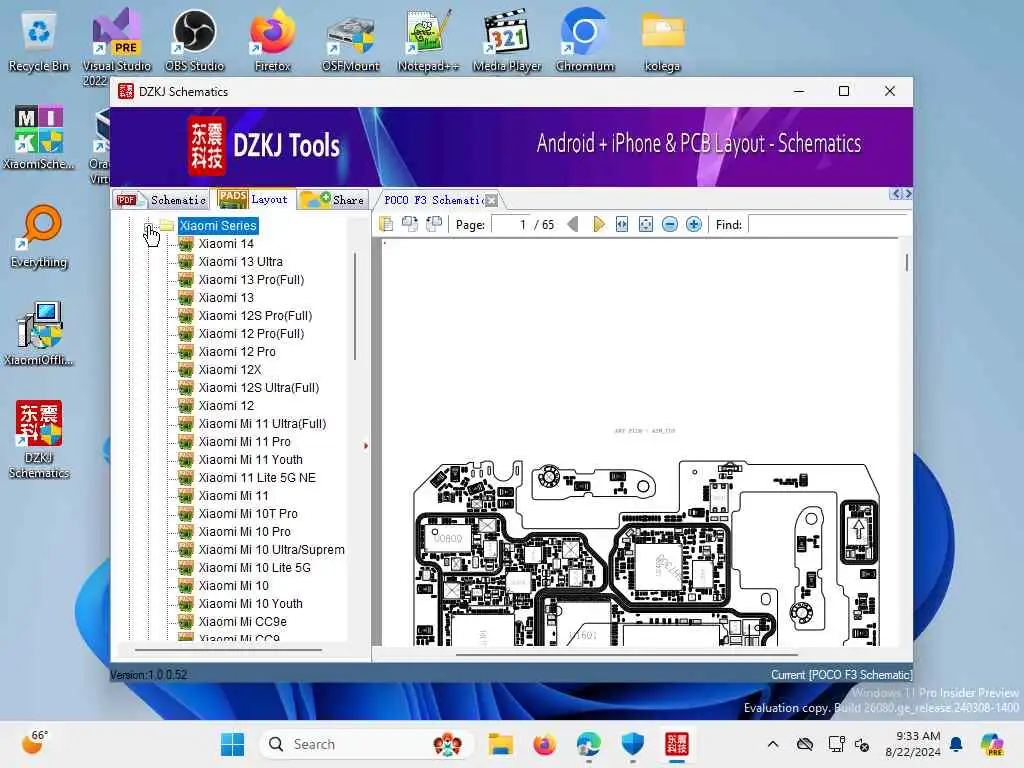1024x768 pixels.
Task: Open the Windows Start menu
Action: (x=232, y=744)
